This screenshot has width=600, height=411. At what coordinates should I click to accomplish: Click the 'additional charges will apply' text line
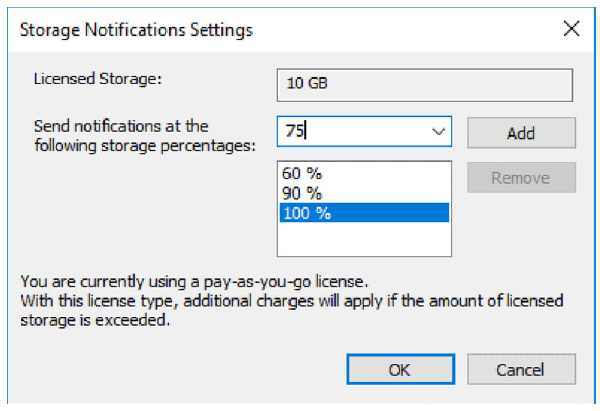pos(300,301)
